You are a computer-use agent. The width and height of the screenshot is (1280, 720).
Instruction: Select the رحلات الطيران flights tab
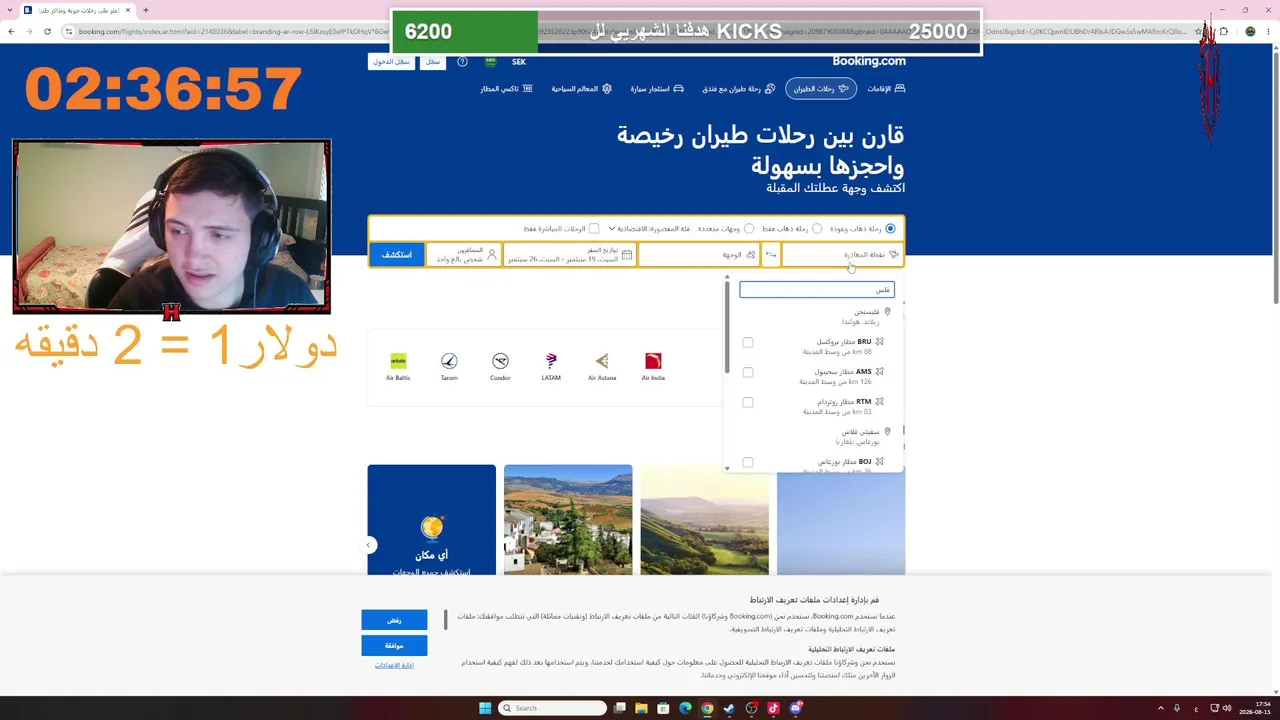(x=821, y=89)
